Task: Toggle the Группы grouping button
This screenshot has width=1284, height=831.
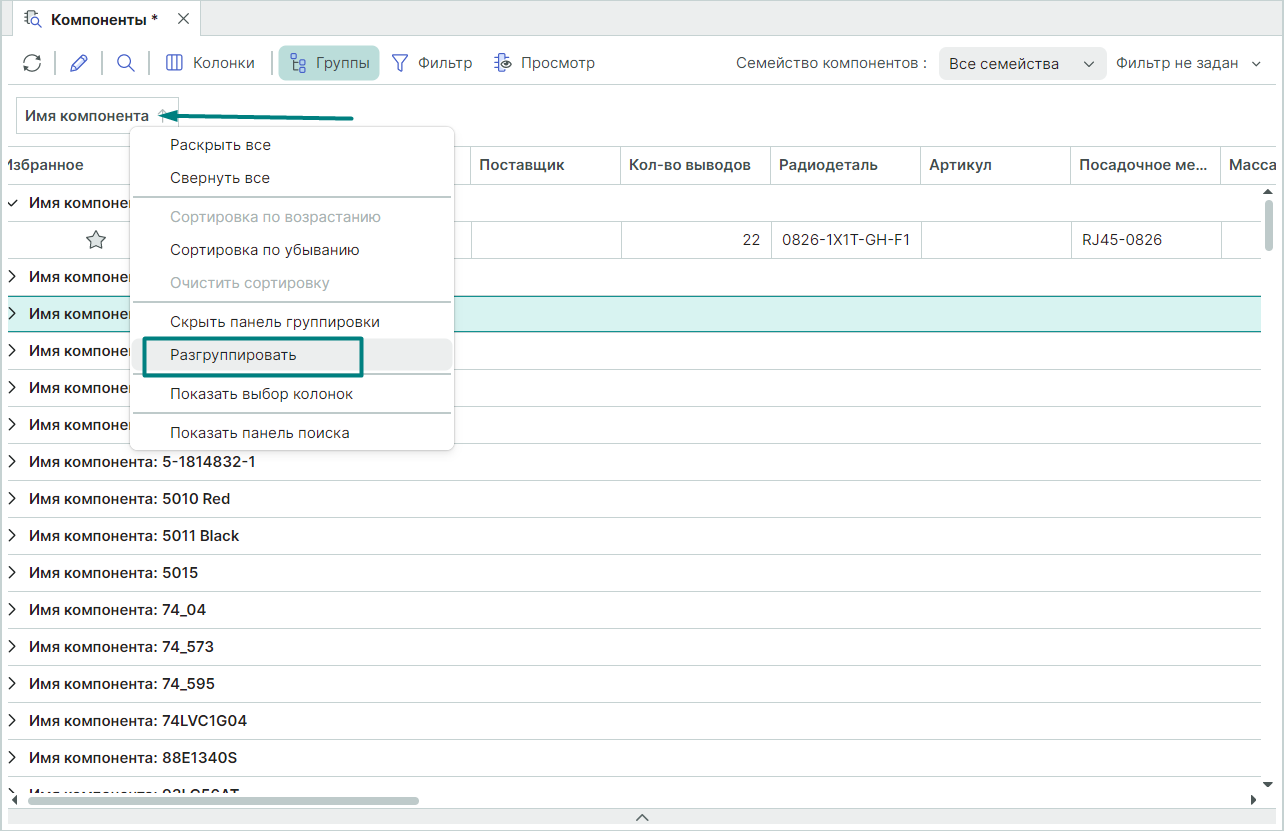Action: (329, 63)
